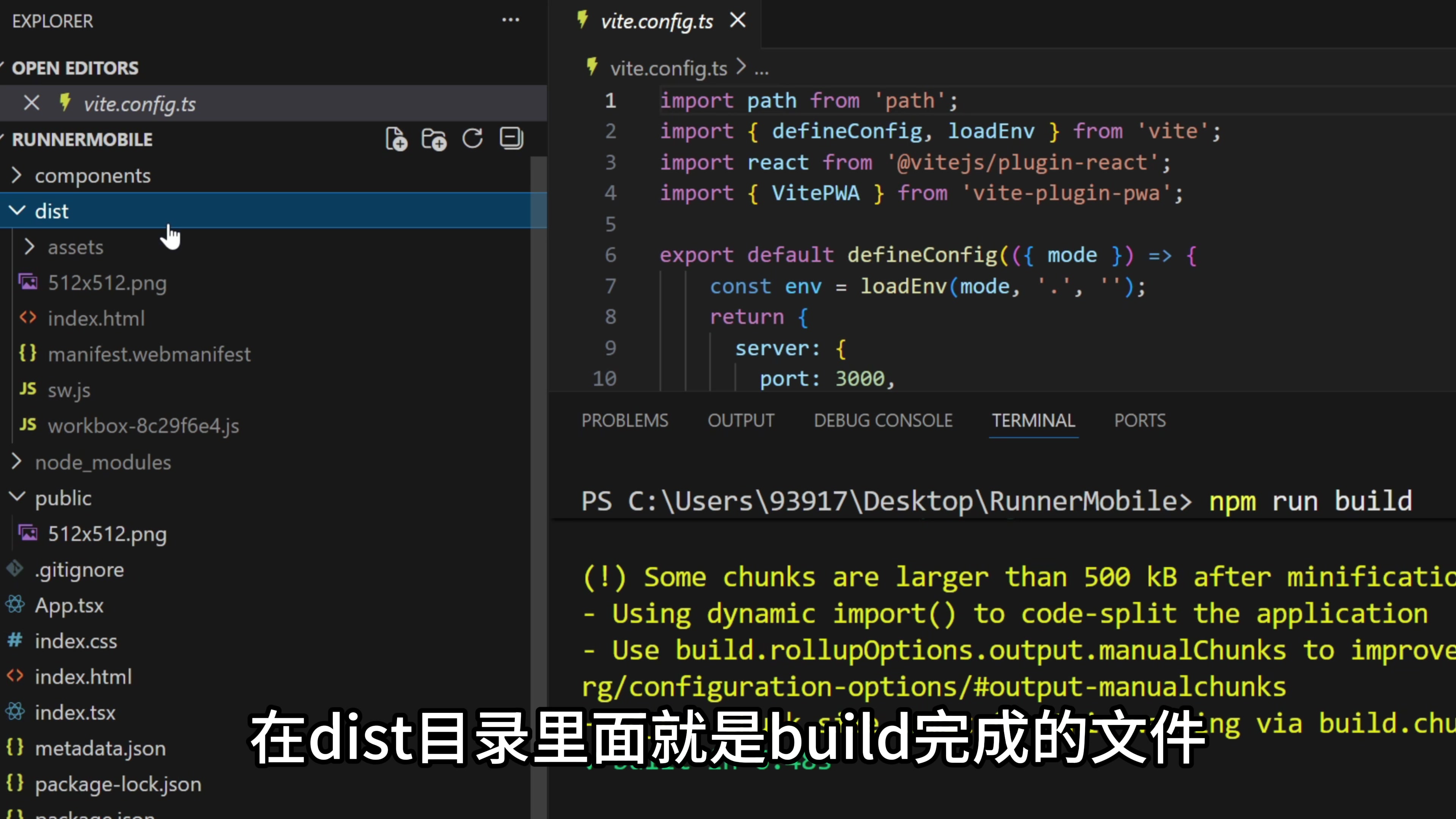Click the New Folder icon in explorer
1456x819 pixels.
434,139
